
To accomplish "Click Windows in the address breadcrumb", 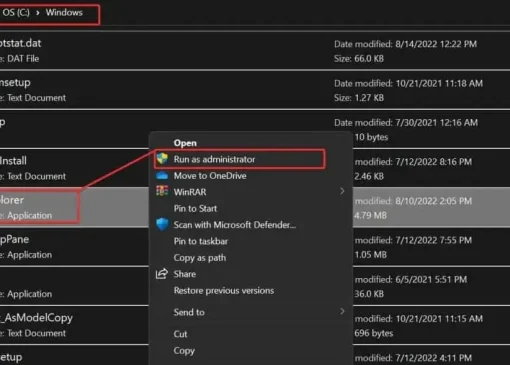I will coord(64,12).
